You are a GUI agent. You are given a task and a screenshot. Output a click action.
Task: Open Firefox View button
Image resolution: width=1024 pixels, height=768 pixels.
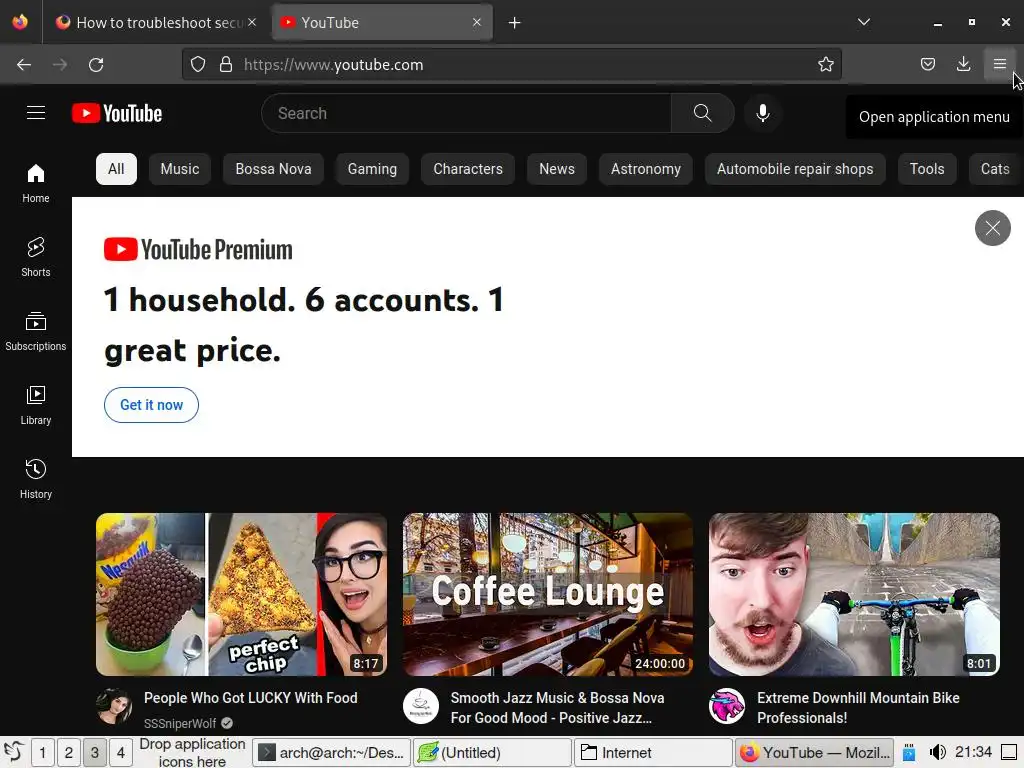(20, 22)
